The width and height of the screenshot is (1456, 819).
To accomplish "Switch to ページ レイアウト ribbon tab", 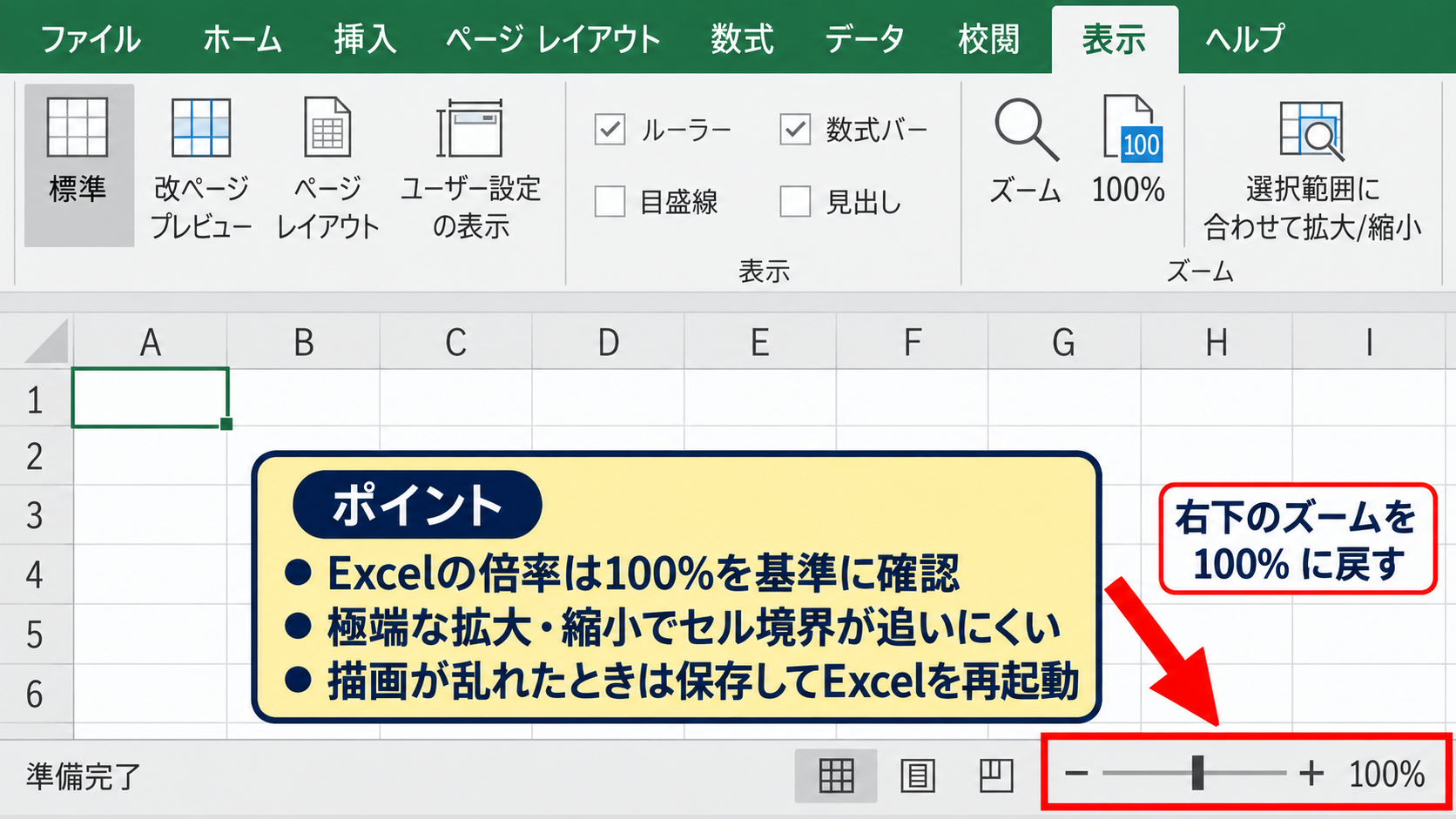I will pyautogui.click(x=553, y=39).
